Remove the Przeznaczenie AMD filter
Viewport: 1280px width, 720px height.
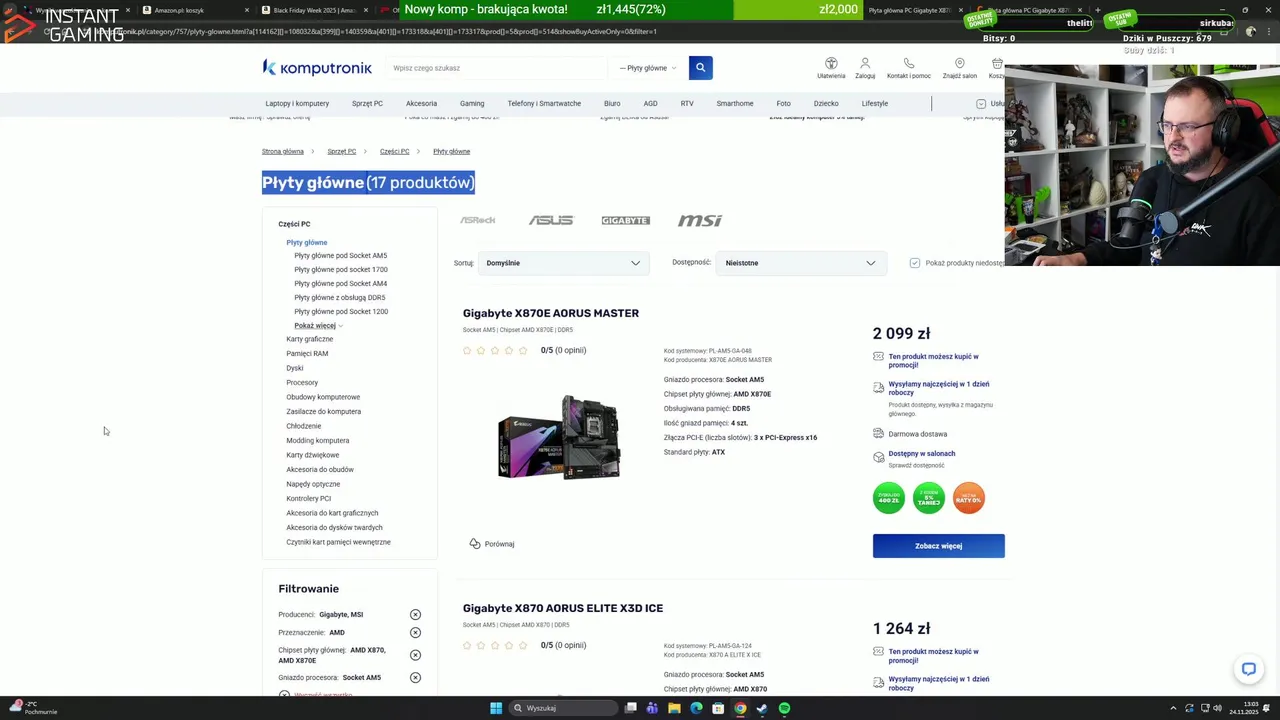coord(415,633)
